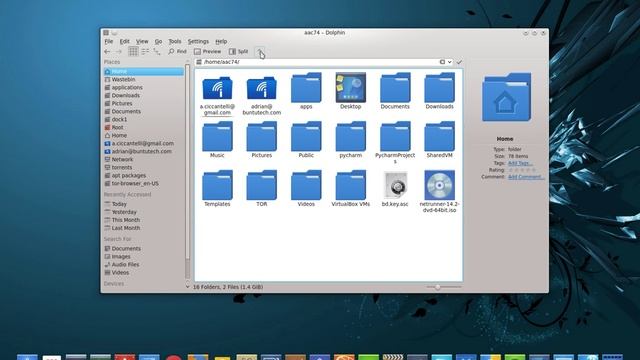Switch to Details tree view mode
640x360 pixels.
157,51
